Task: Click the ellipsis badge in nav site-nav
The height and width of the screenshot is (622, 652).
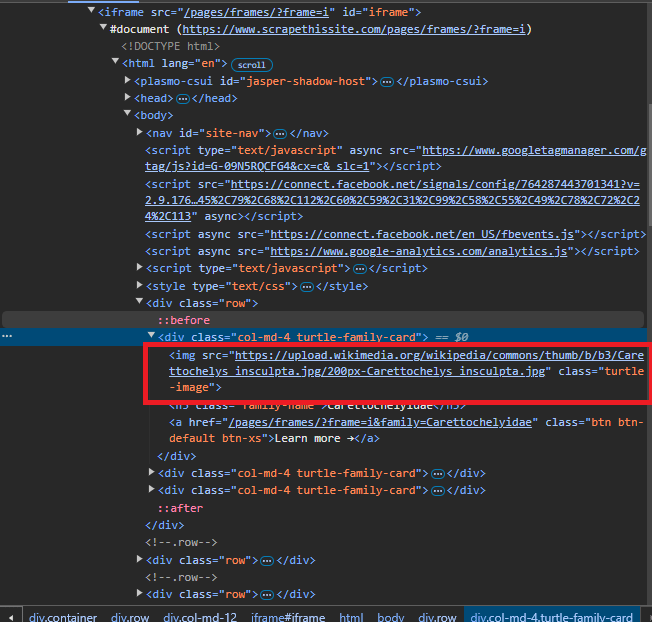Action: point(281,133)
